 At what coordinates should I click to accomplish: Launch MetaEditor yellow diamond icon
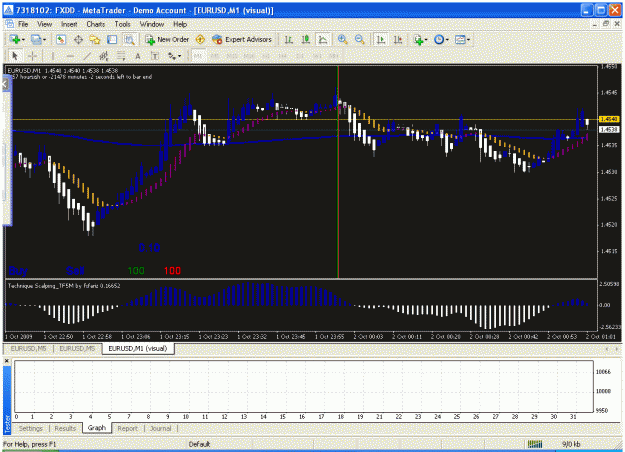click(200, 39)
